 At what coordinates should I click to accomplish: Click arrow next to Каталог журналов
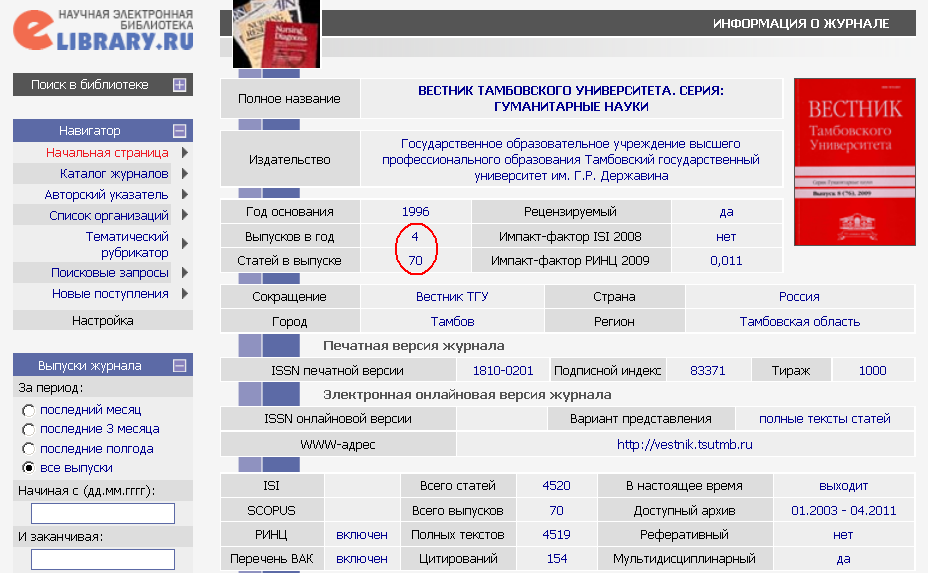185,173
